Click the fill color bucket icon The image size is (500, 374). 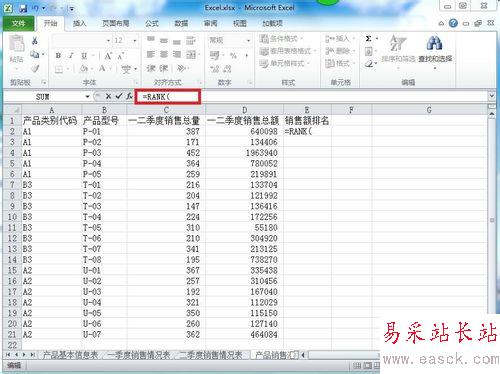click(83, 69)
